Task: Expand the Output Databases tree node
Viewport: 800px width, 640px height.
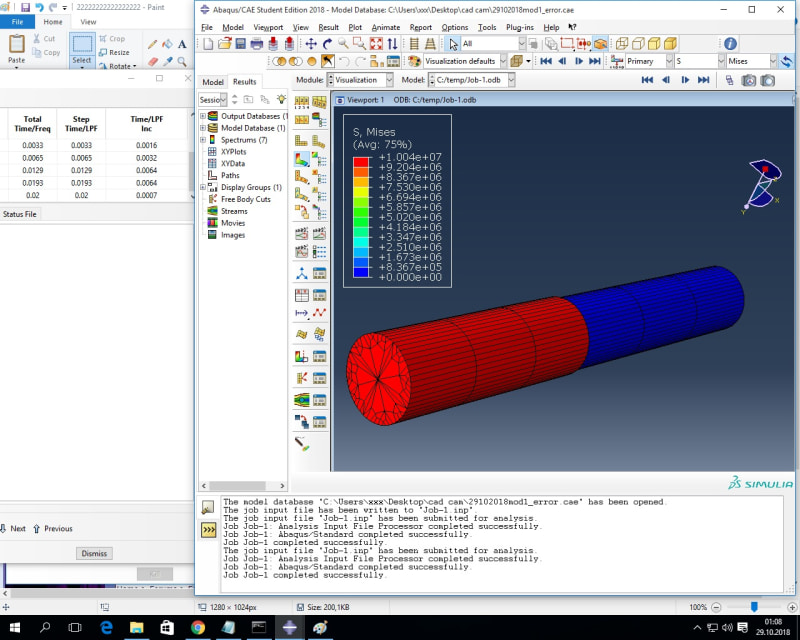Action: point(203,116)
